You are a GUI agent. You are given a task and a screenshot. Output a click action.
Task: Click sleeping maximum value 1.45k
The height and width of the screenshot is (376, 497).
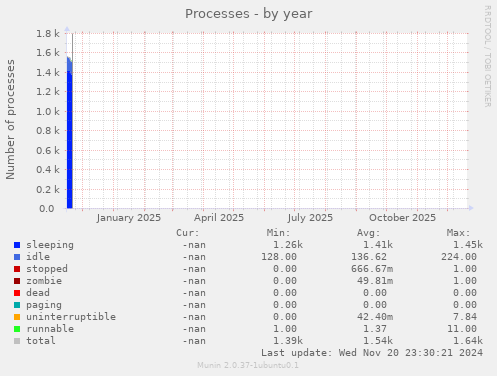click(468, 245)
